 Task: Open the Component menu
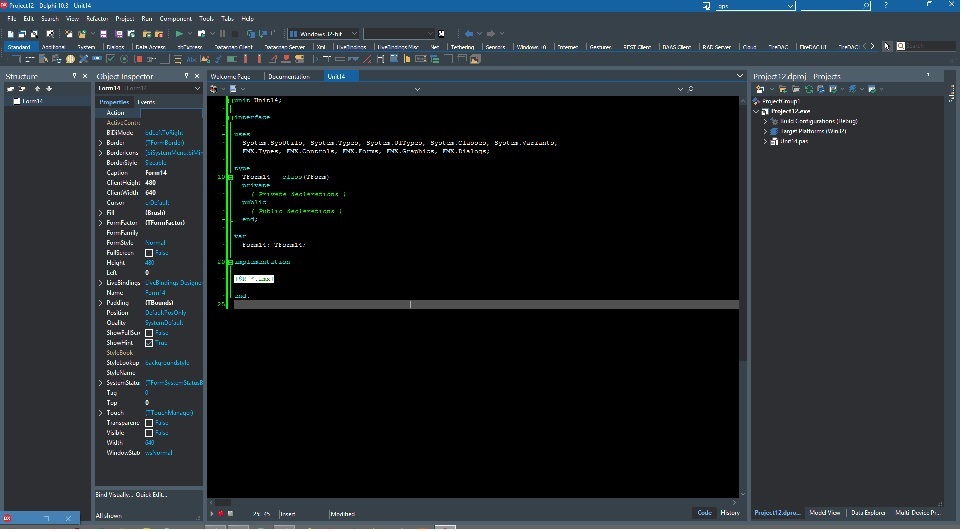click(x=175, y=18)
